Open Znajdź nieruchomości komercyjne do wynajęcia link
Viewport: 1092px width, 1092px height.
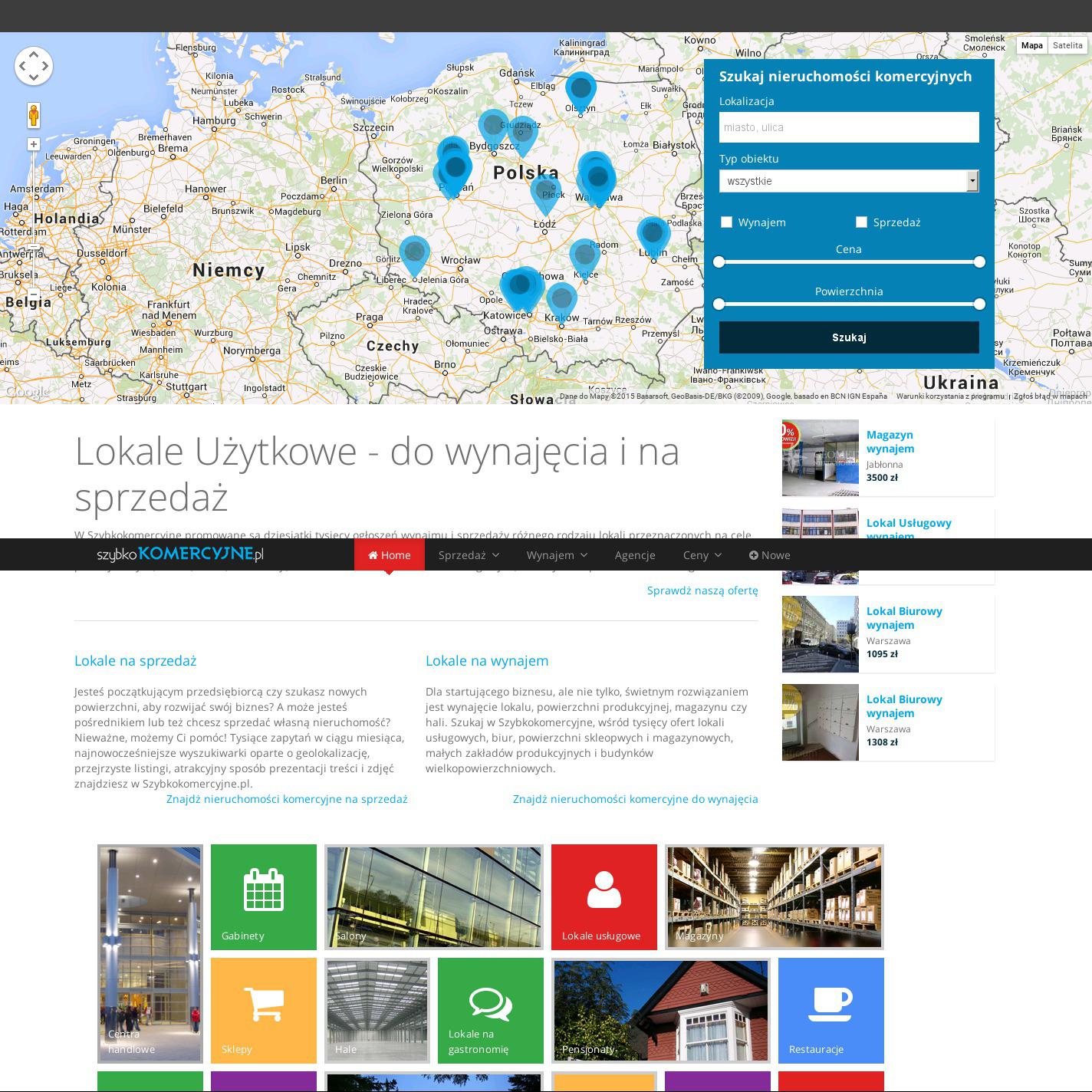635,799
